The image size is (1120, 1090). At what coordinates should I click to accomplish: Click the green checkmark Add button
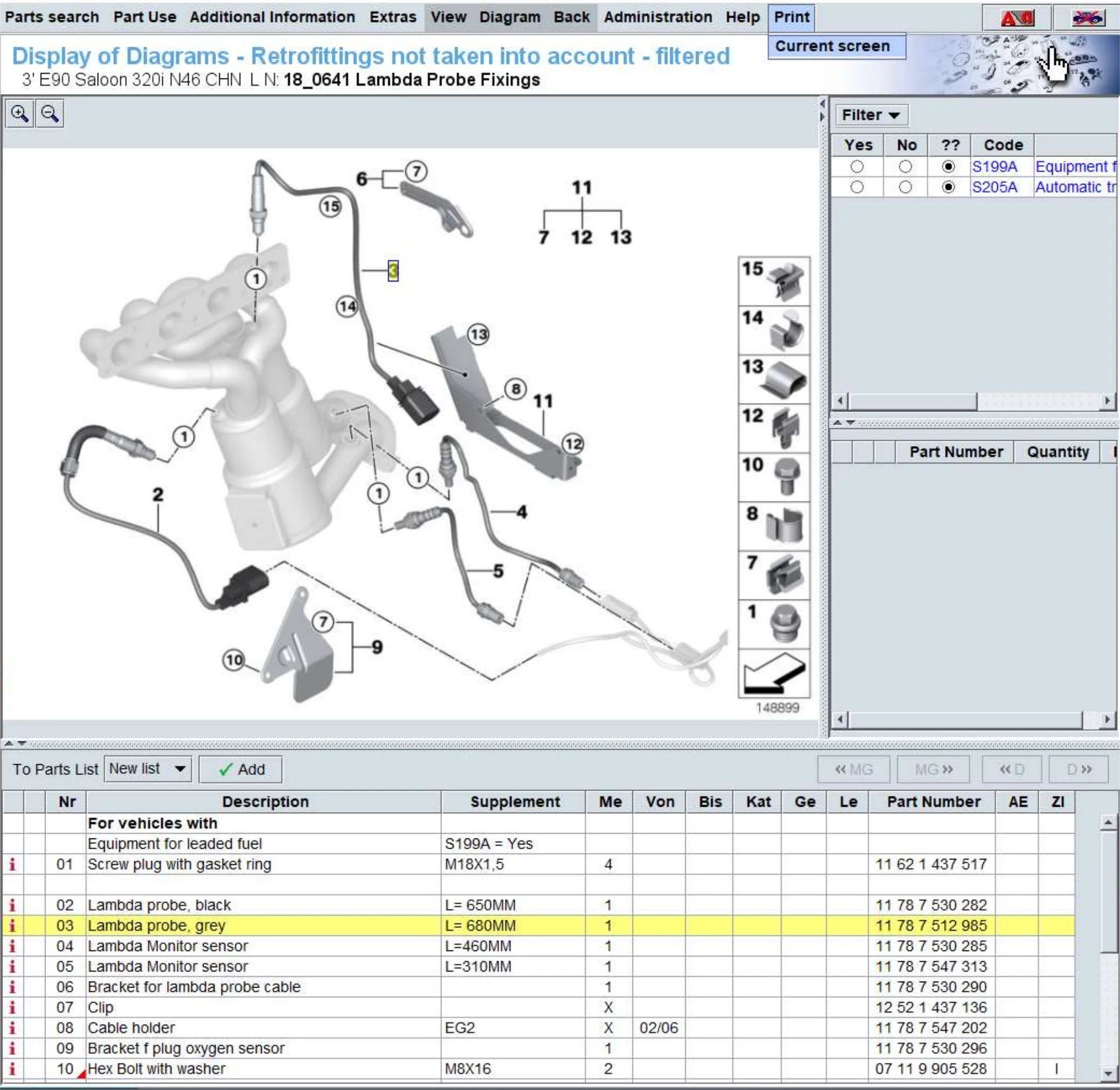point(241,770)
